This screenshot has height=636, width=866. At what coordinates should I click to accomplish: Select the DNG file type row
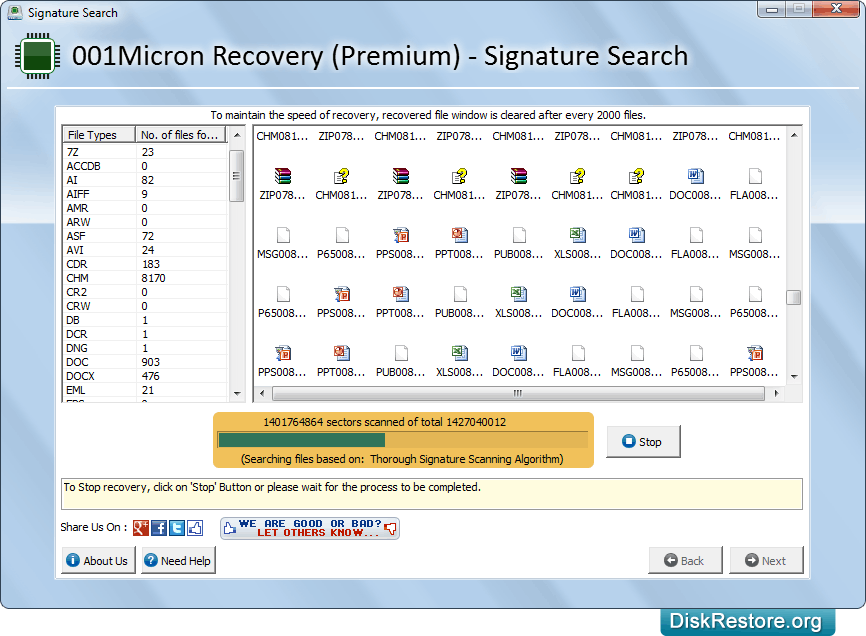[x=145, y=348]
